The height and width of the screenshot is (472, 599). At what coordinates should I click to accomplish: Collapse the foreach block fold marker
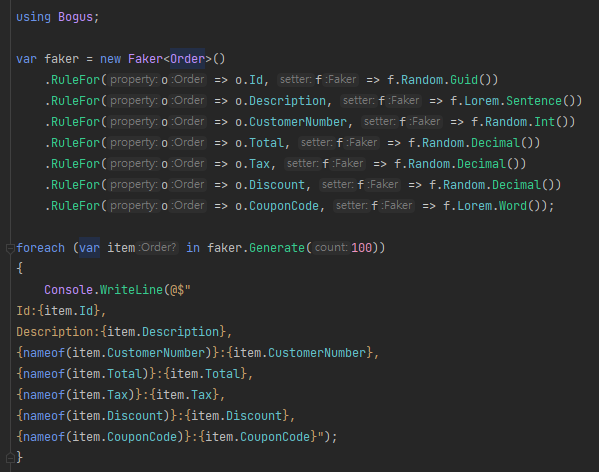pos(10,249)
